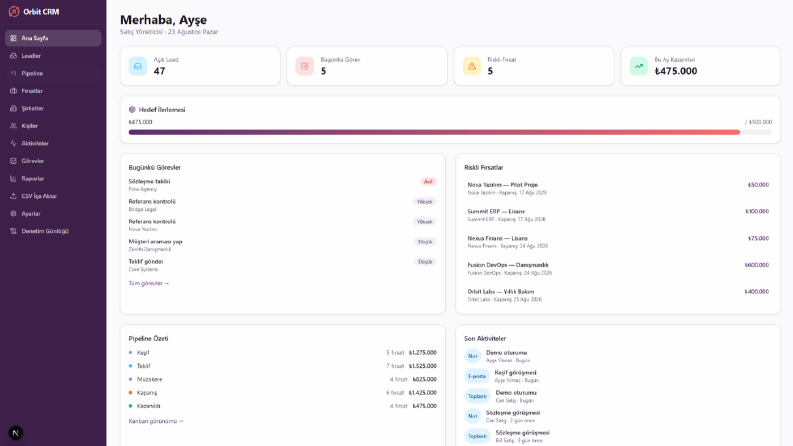This screenshot has width=793, height=446.
Task: Select the Müzakere pipeline stage row
Action: [282, 379]
